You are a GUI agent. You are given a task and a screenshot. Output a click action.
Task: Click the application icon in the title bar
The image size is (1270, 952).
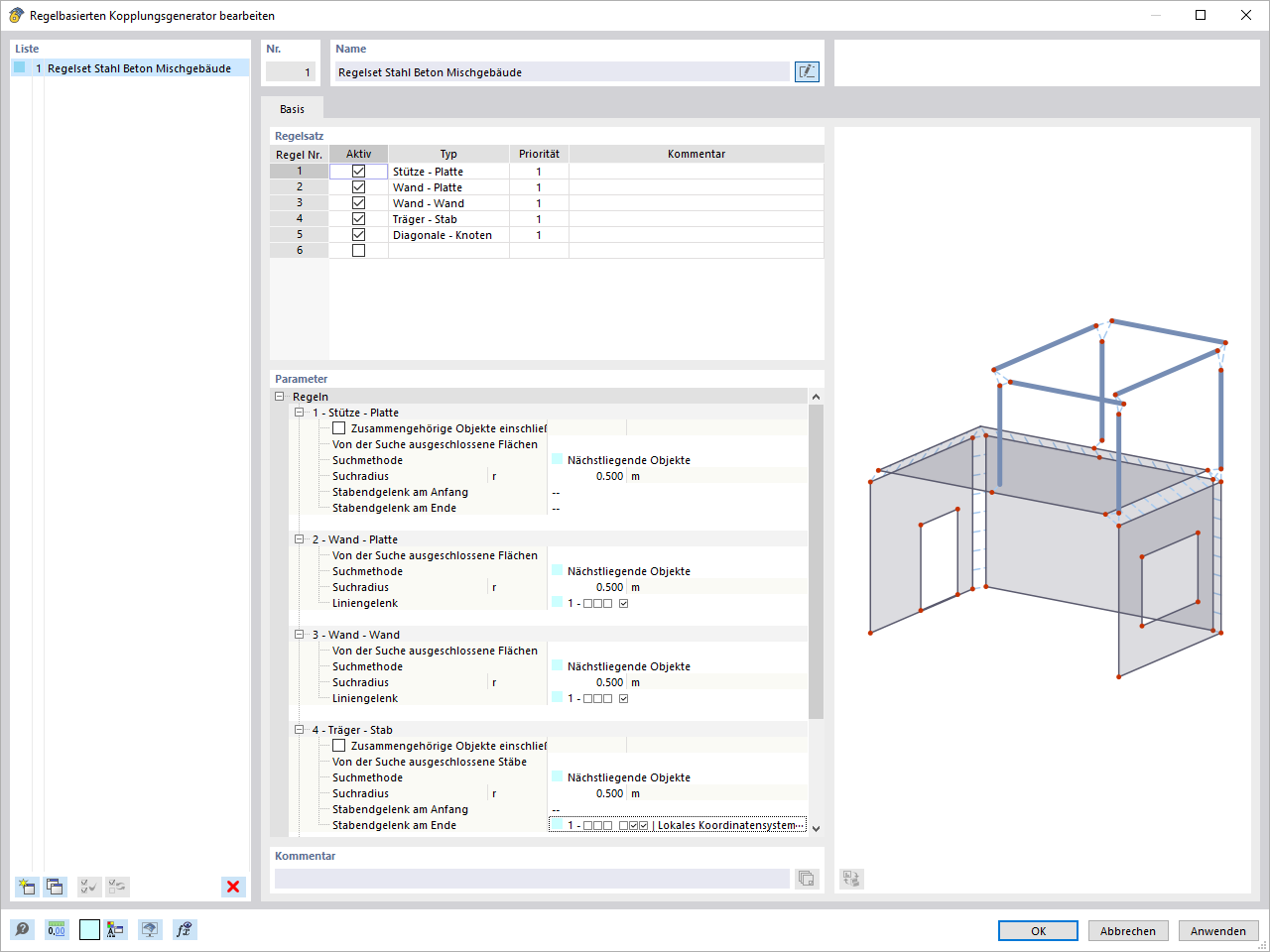(16, 15)
